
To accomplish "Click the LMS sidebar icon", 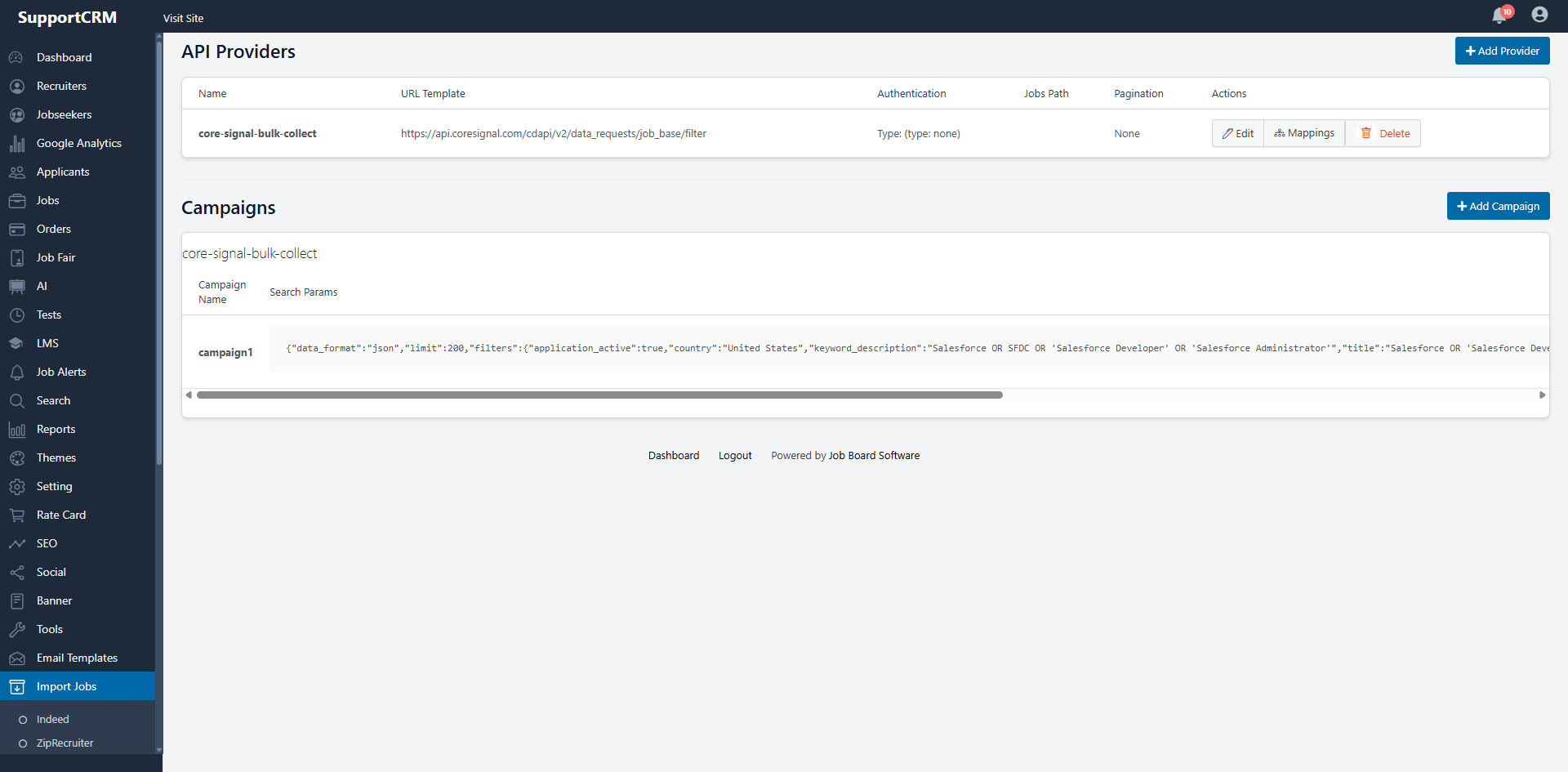I will pyautogui.click(x=18, y=343).
